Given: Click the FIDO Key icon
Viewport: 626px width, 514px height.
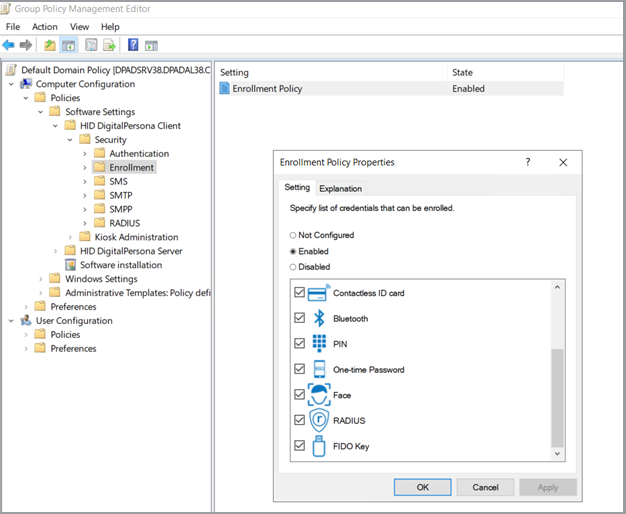Looking at the screenshot, I should coord(320,446).
